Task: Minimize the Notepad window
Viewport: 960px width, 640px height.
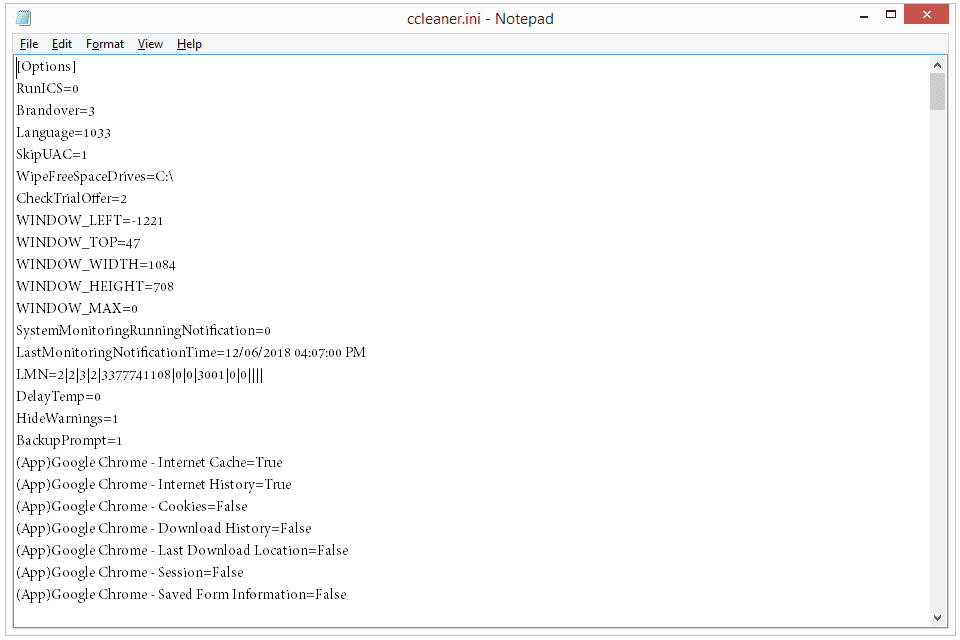Action: pos(864,16)
